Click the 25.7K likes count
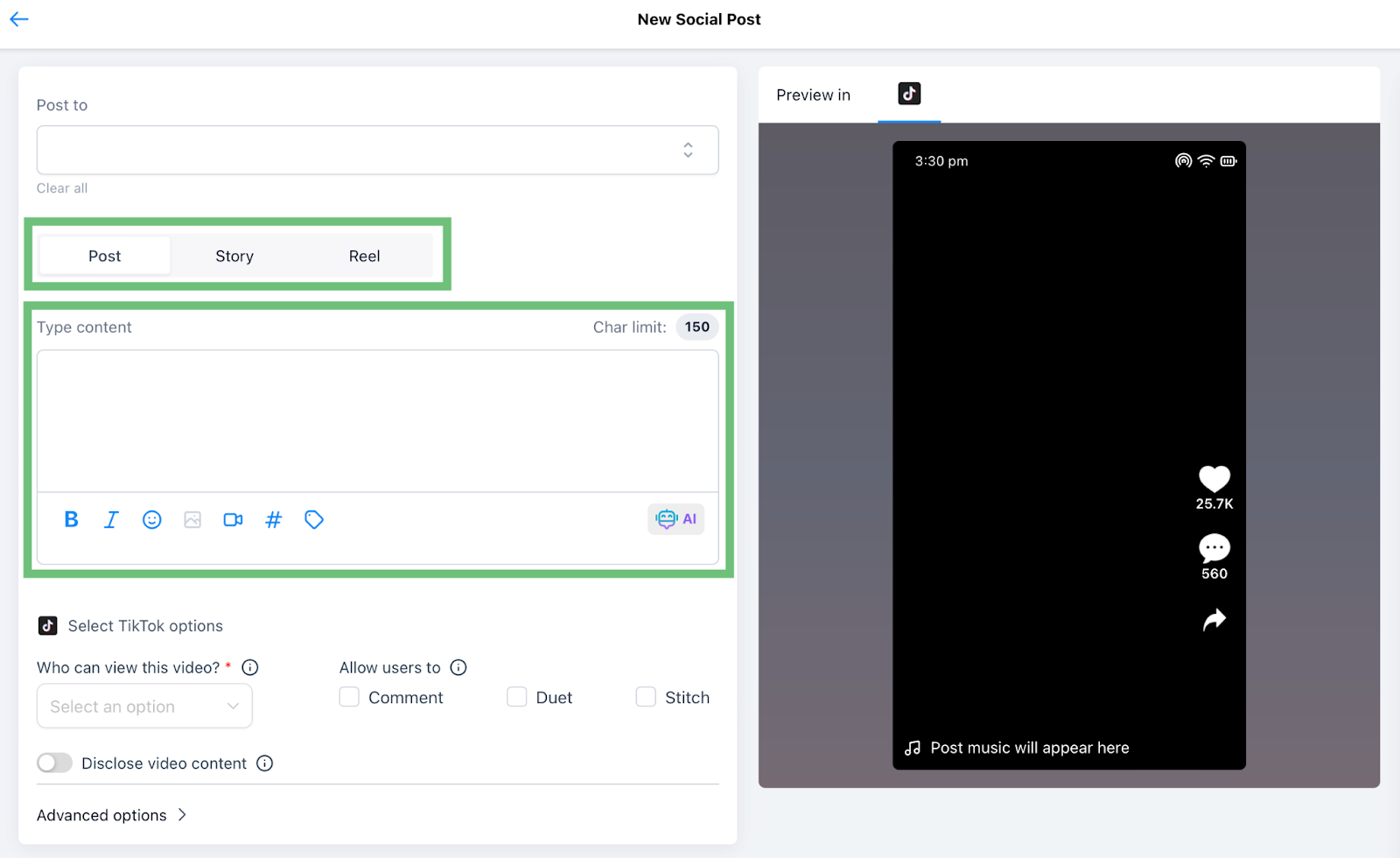This screenshot has width=1400, height=858. (1214, 503)
